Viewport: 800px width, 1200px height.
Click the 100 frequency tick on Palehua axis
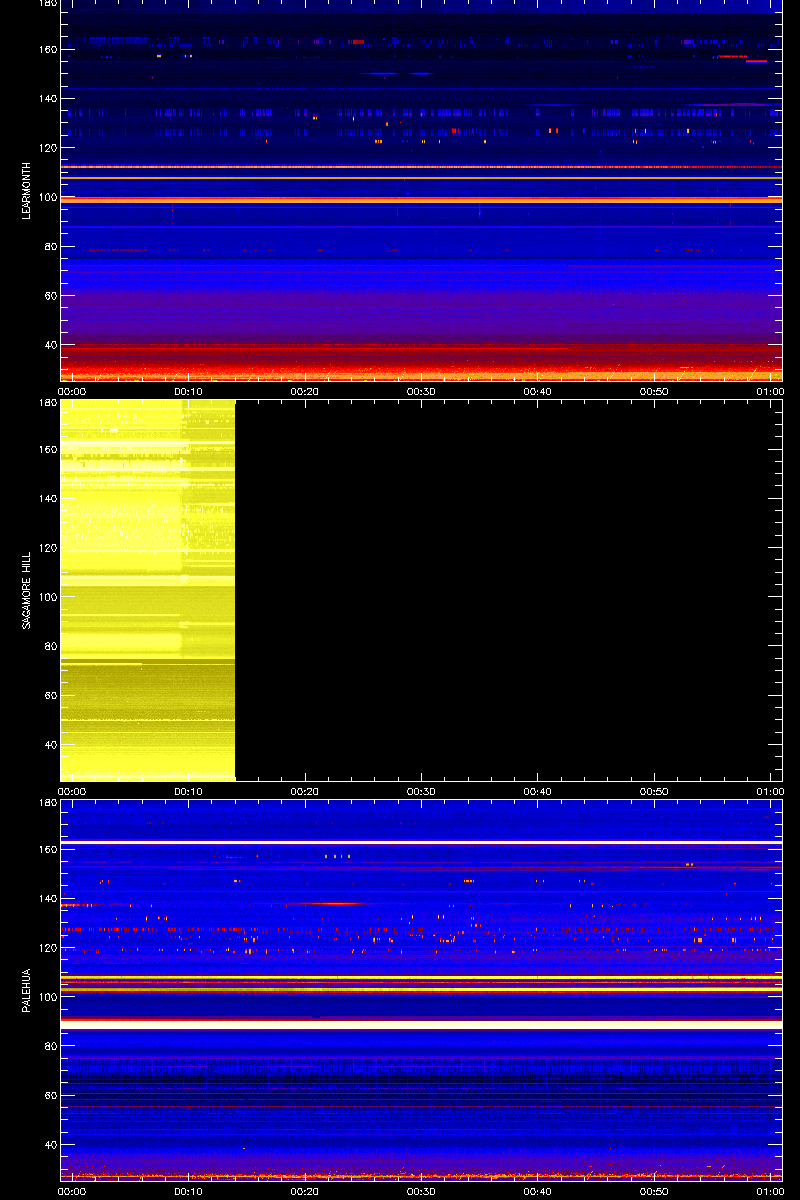[47, 997]
